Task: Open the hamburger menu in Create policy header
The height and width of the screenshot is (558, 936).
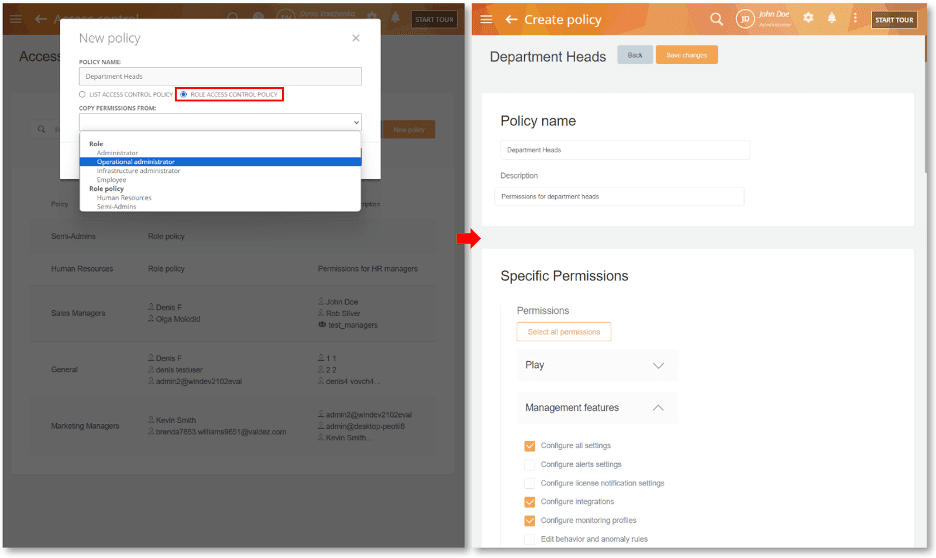Action: pyautogui.click(x=487, y=19)
